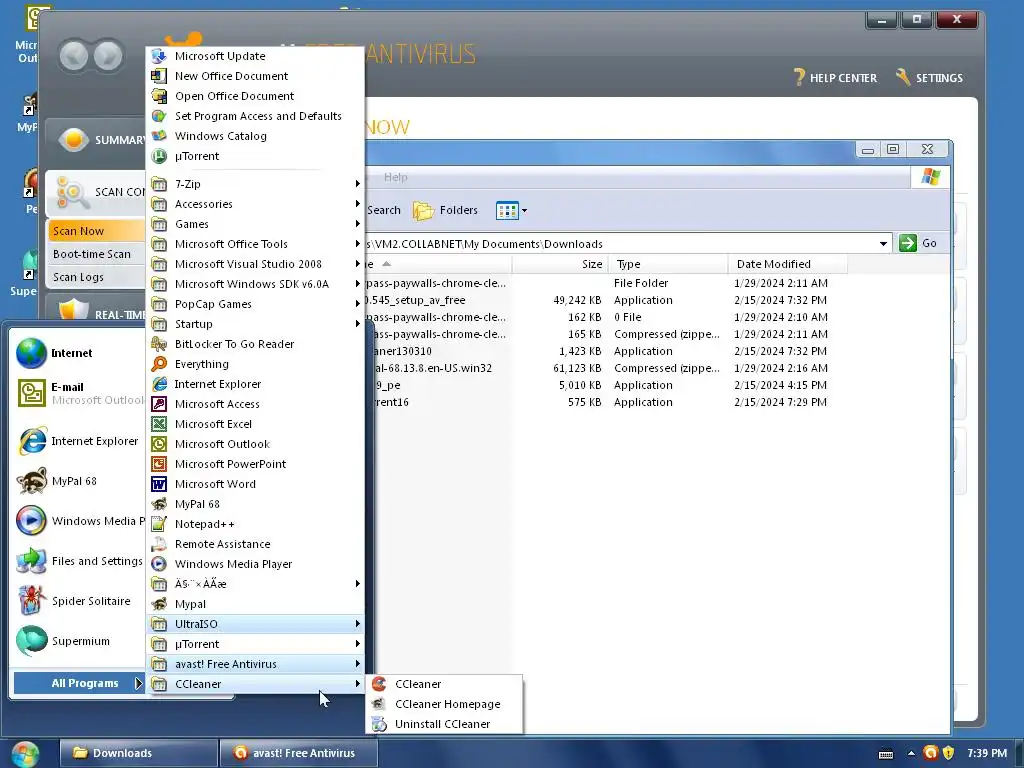Image resolution: width=1024 pixels, height=768 pixels.
Task: Open the avast Summary section
Action: pos(98,140)
